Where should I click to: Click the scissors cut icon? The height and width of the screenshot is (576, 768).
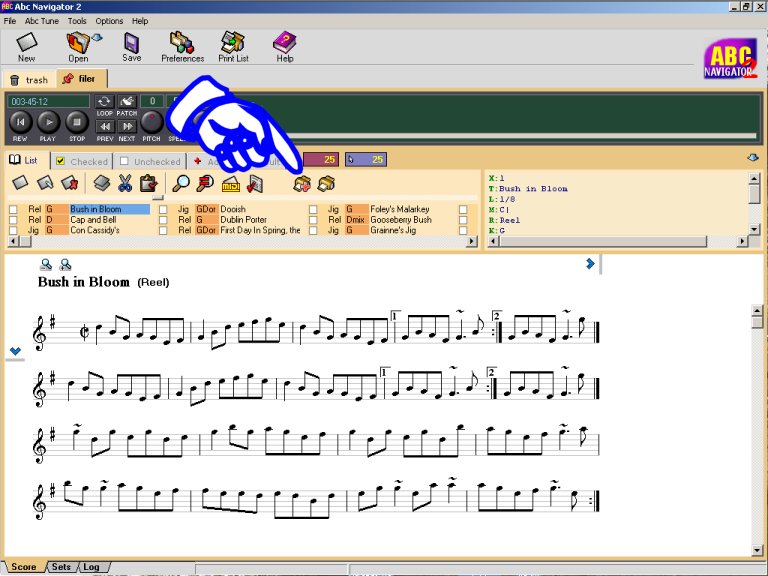click(125, 183)
